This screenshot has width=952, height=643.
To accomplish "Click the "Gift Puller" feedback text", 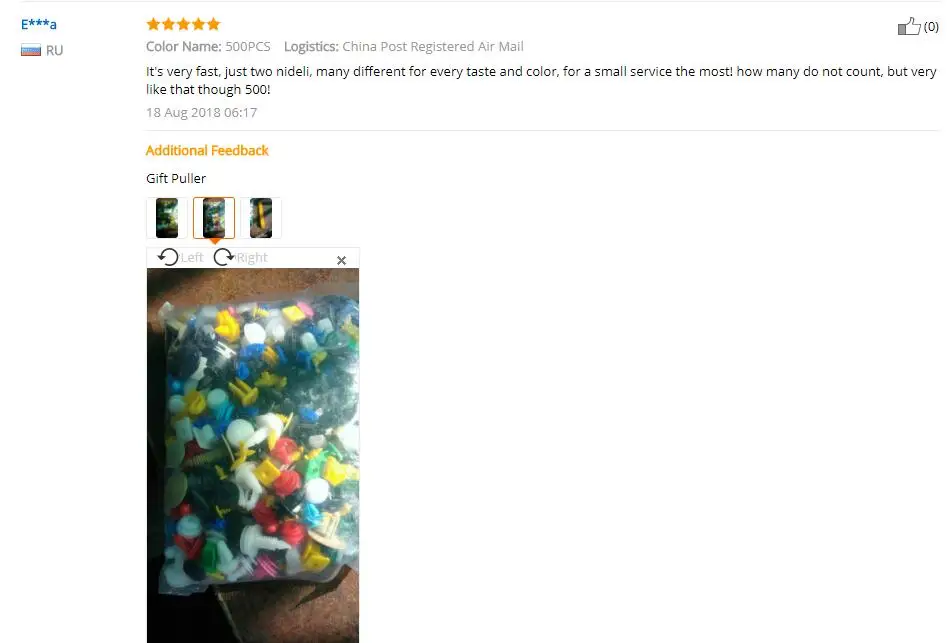I will click(176, 179).
